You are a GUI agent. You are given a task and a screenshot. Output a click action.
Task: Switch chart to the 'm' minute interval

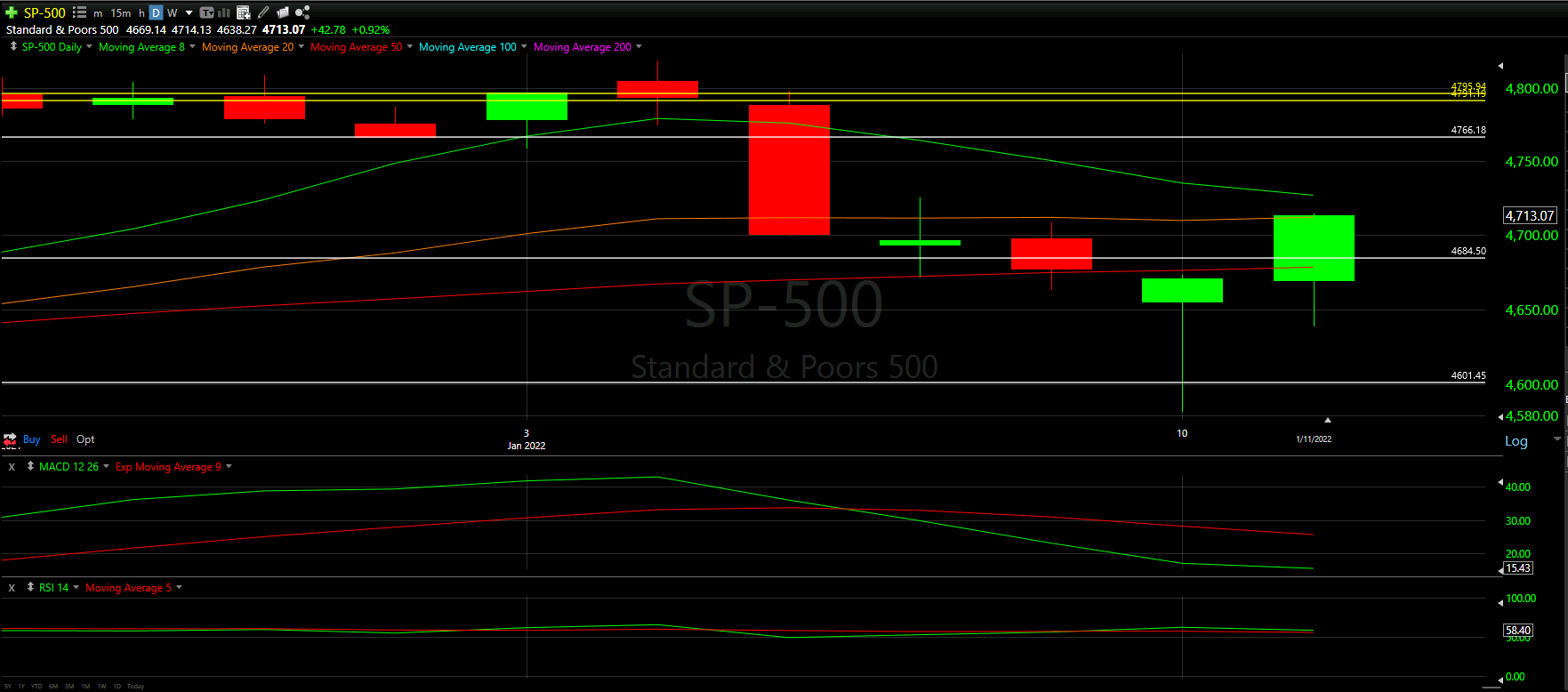(x=98, y=13)
